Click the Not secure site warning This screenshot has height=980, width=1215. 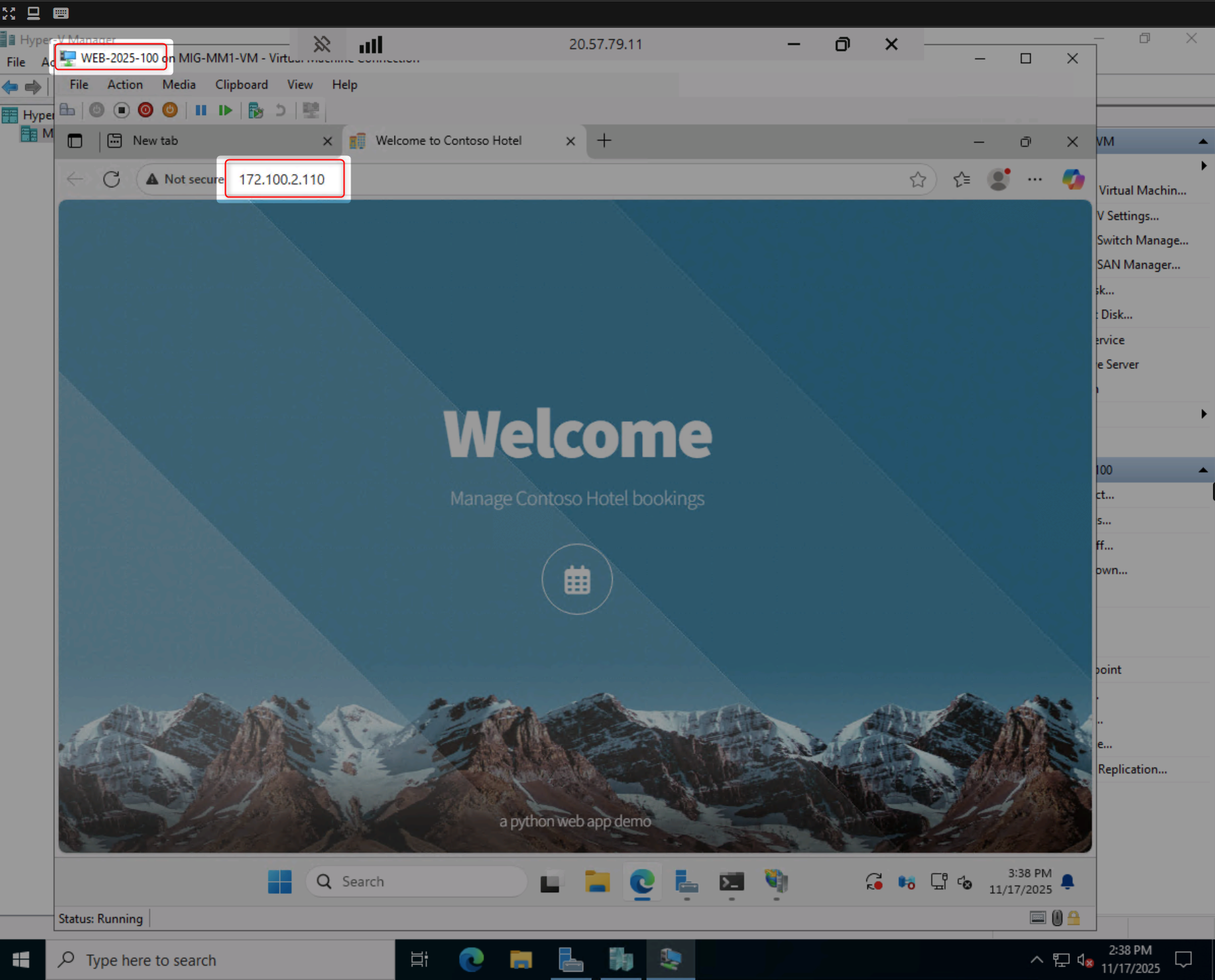point(184,179)
